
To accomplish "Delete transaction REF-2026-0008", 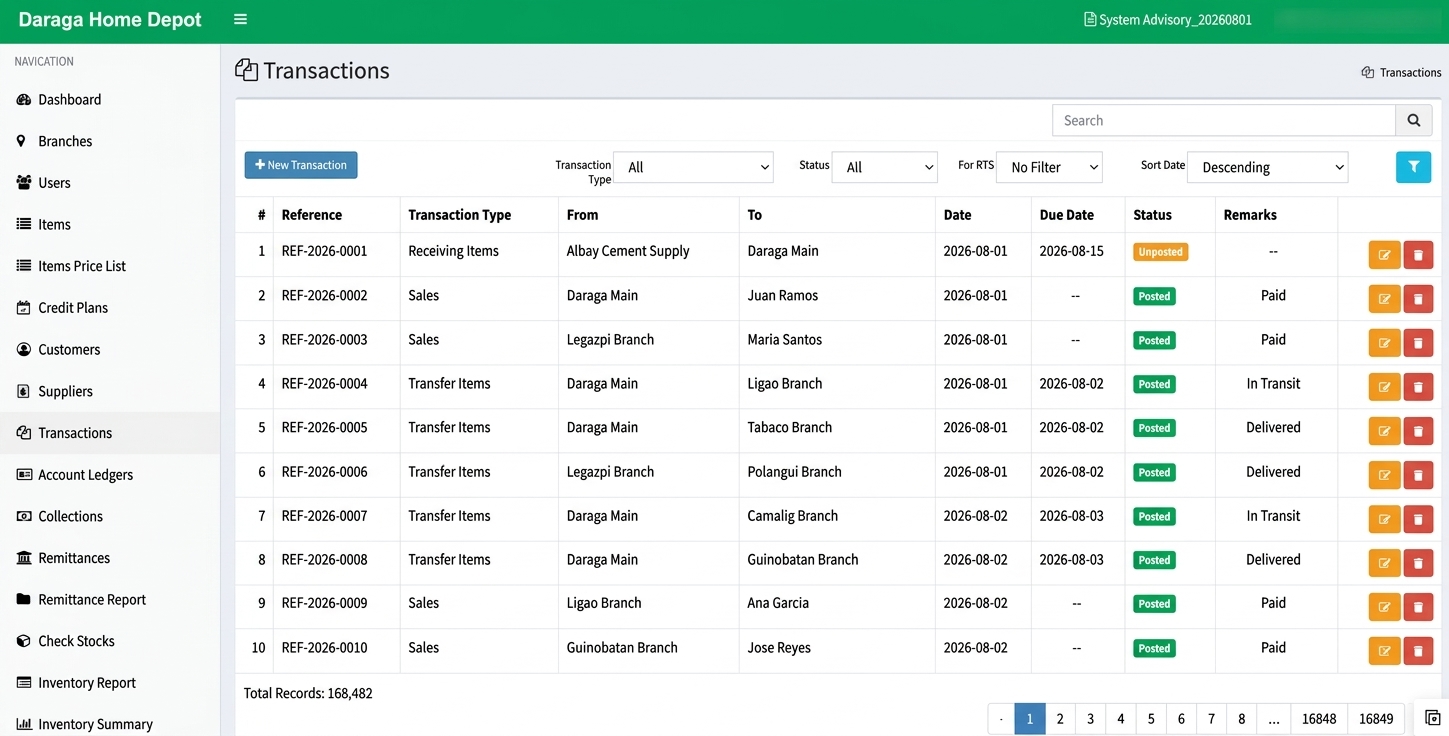I will point(1418,563).
